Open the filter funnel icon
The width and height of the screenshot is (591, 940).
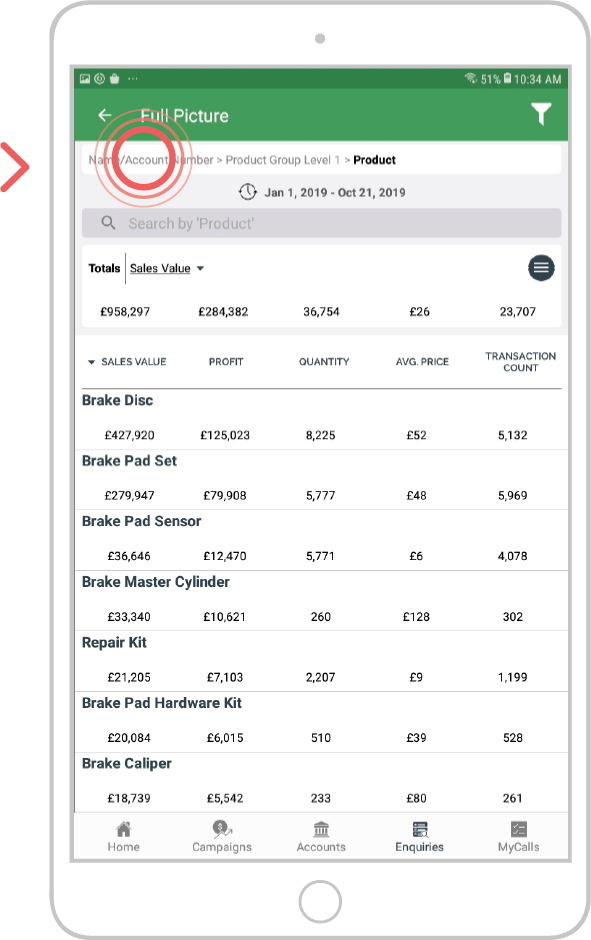tap(541, 114)
